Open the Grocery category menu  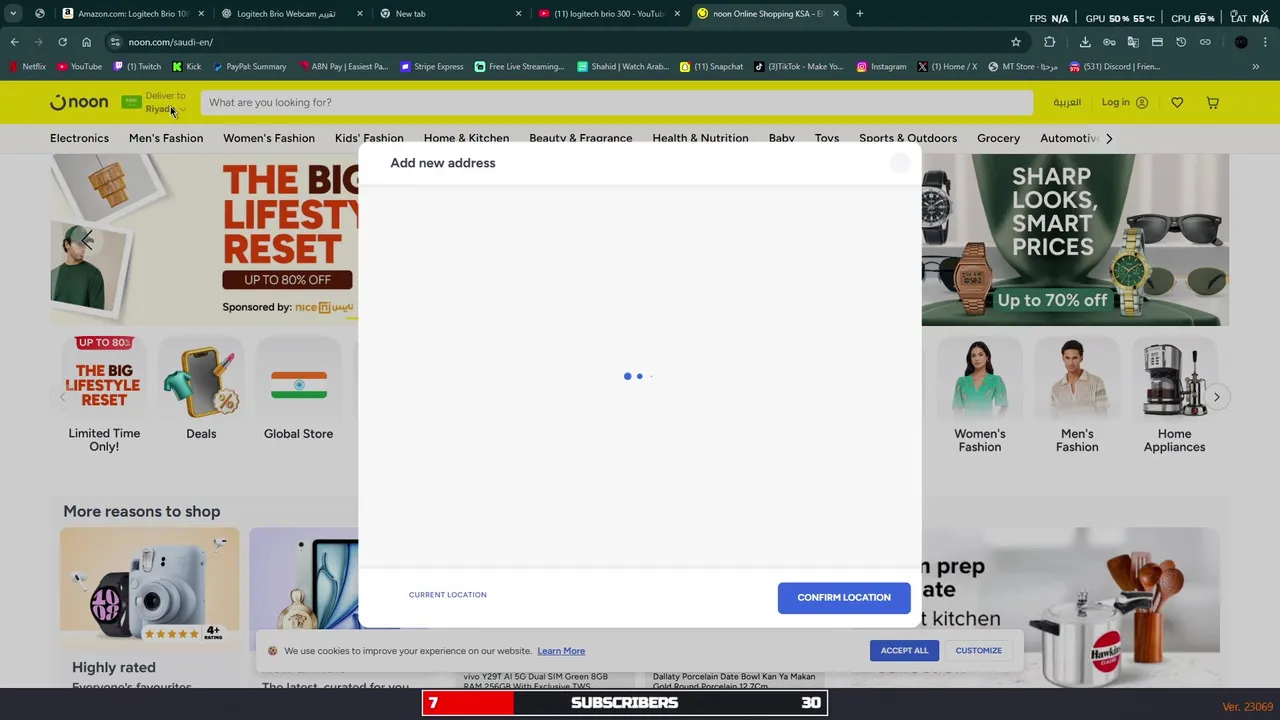pyautogui.click(x=998, y=138)
